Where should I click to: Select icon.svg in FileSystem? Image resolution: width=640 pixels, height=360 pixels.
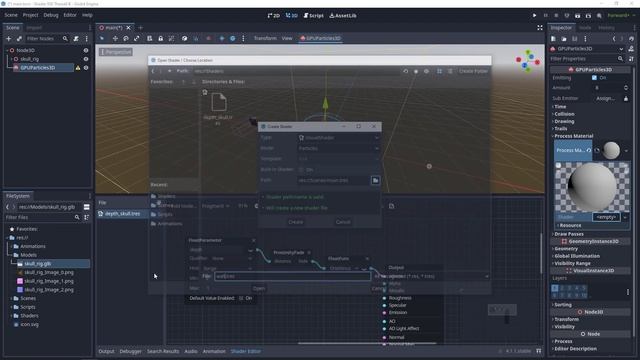28,324
